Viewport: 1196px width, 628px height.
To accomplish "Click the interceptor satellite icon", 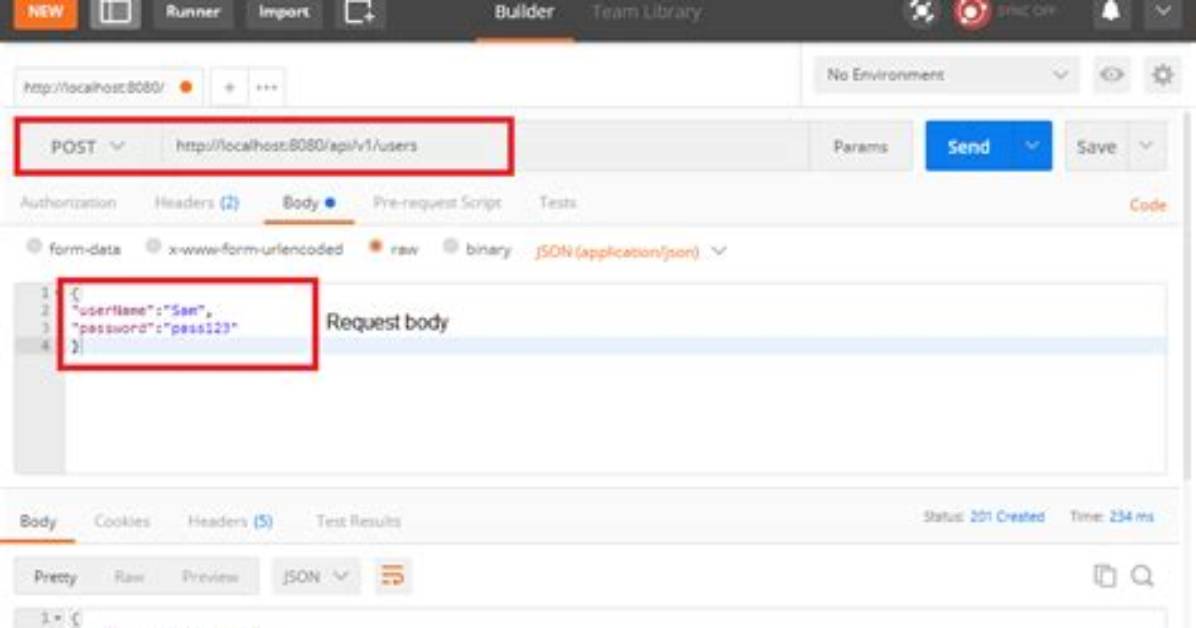I will [921, 12].
